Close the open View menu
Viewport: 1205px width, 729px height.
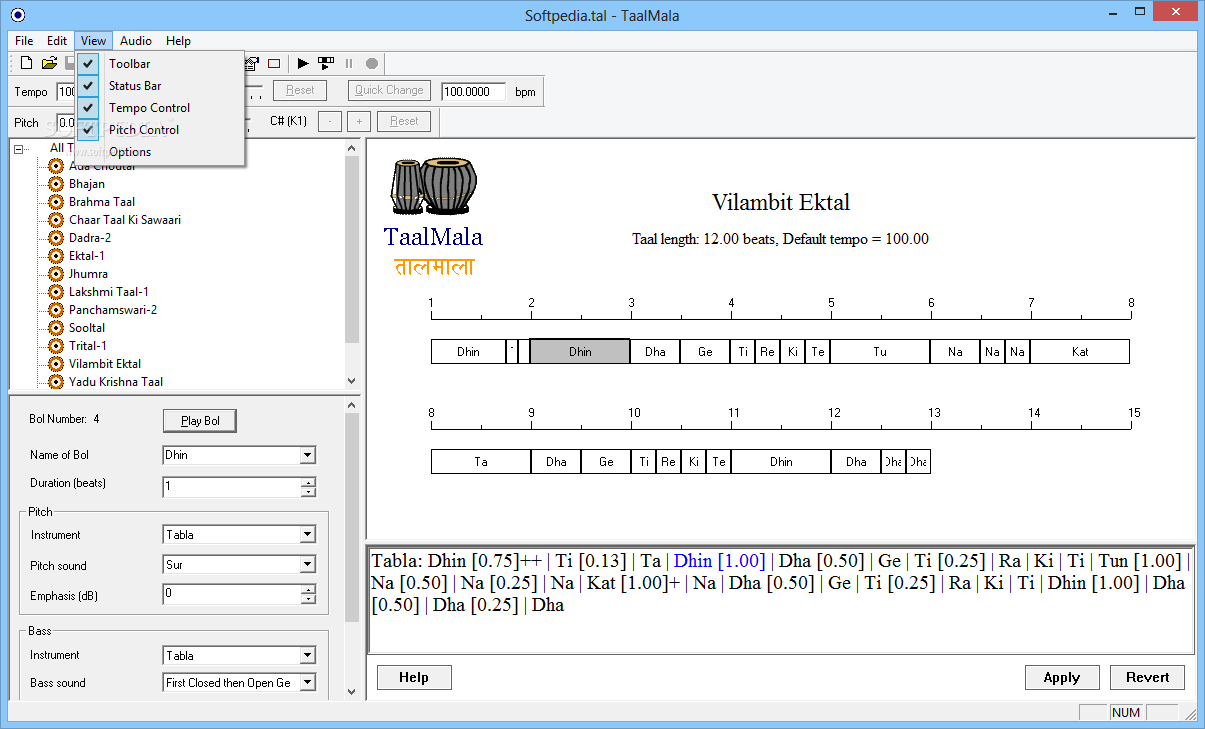click(93, 41)
